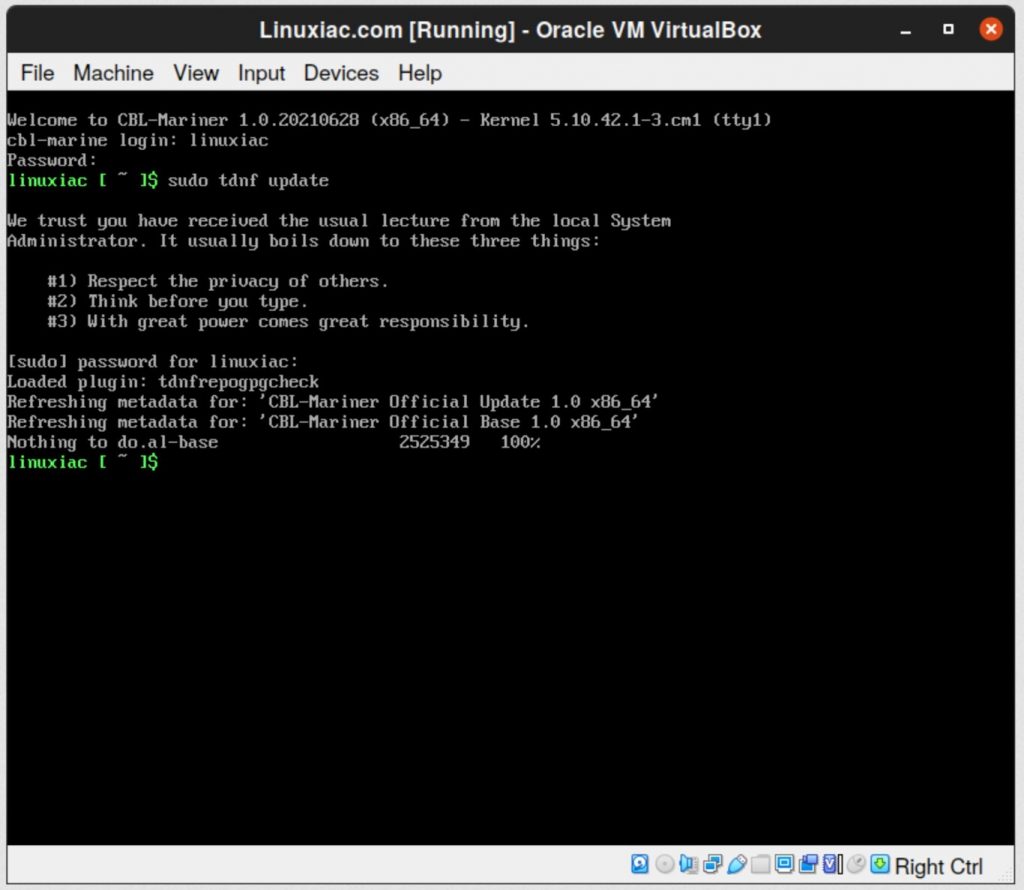Open the USB devices status icon

(735, 864)
